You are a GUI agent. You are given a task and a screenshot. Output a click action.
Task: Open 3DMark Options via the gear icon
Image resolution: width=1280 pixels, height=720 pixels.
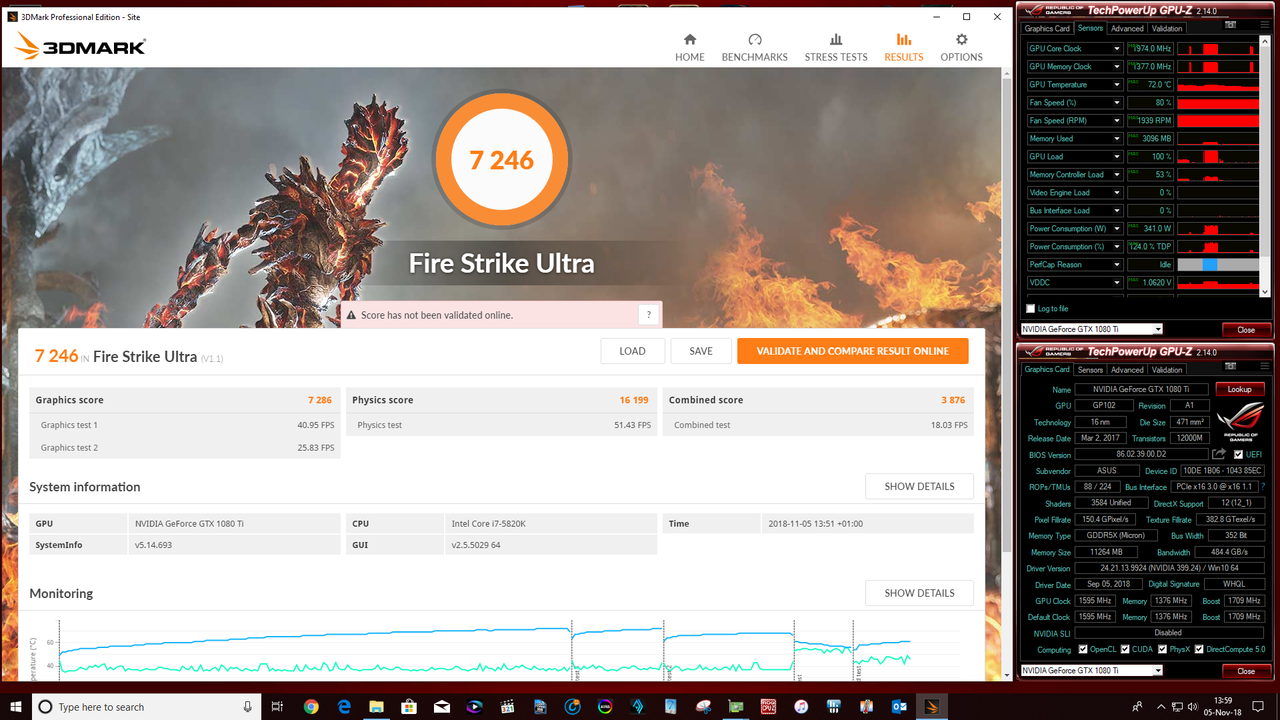coord(960,46)
